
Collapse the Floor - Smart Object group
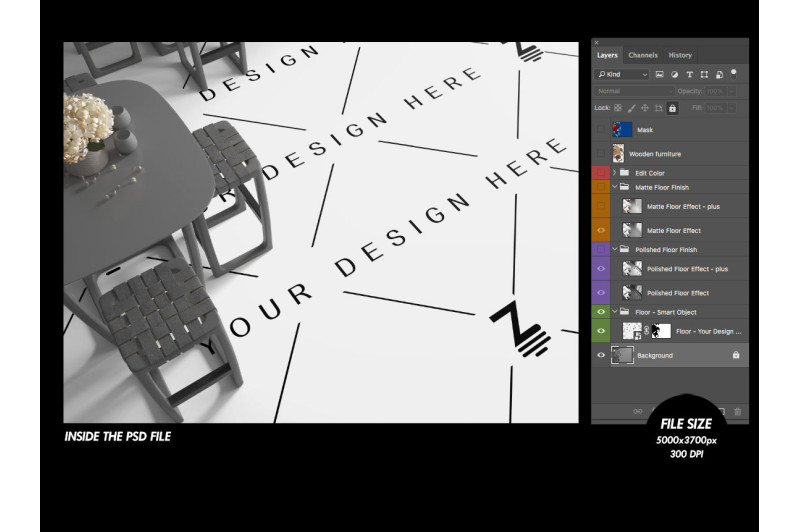[615, 311]
